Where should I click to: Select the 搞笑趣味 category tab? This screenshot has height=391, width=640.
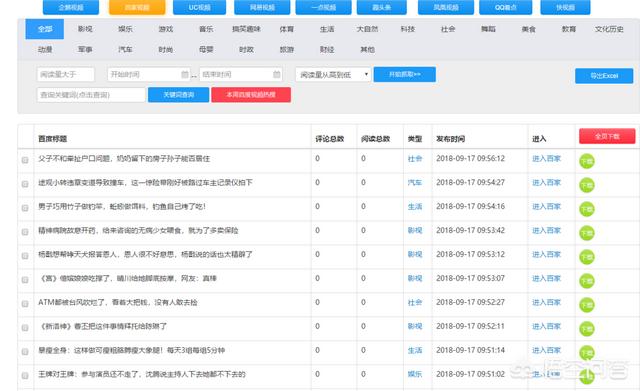point(246,29)
